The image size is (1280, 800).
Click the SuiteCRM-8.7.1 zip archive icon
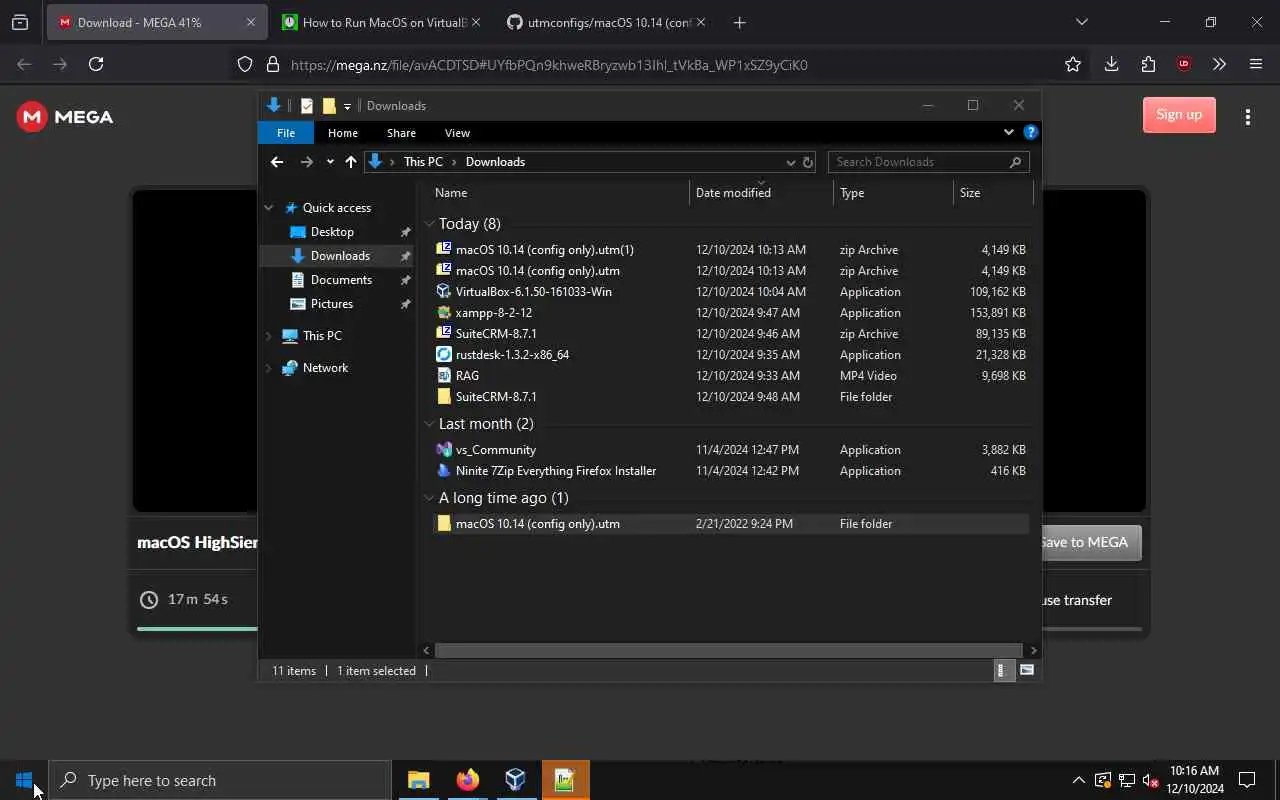[444, 334]
